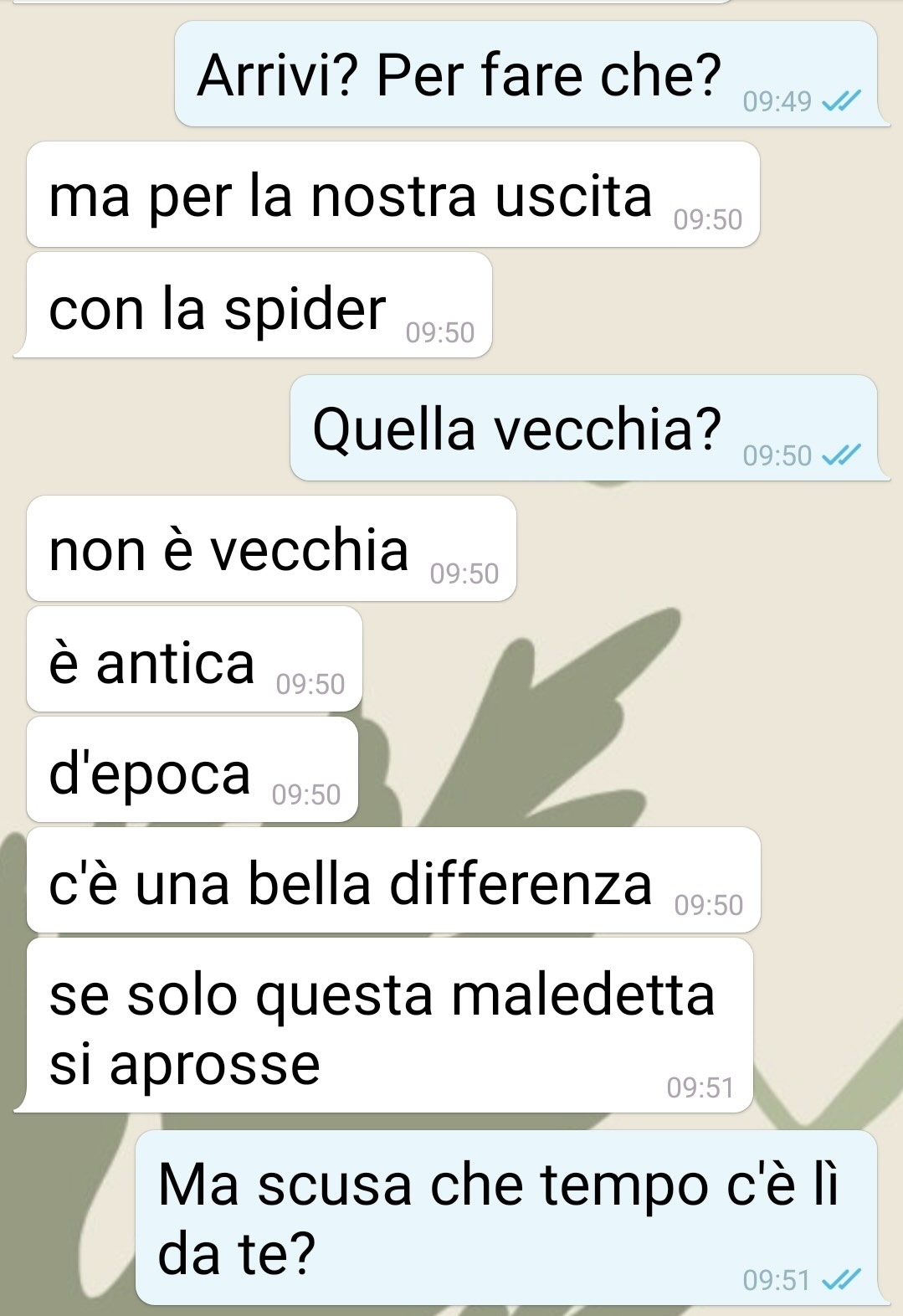Click read-receipt ticks on 'da te?' message
The height and width of the screenshot is (1316, 903).
(840, 1280)
